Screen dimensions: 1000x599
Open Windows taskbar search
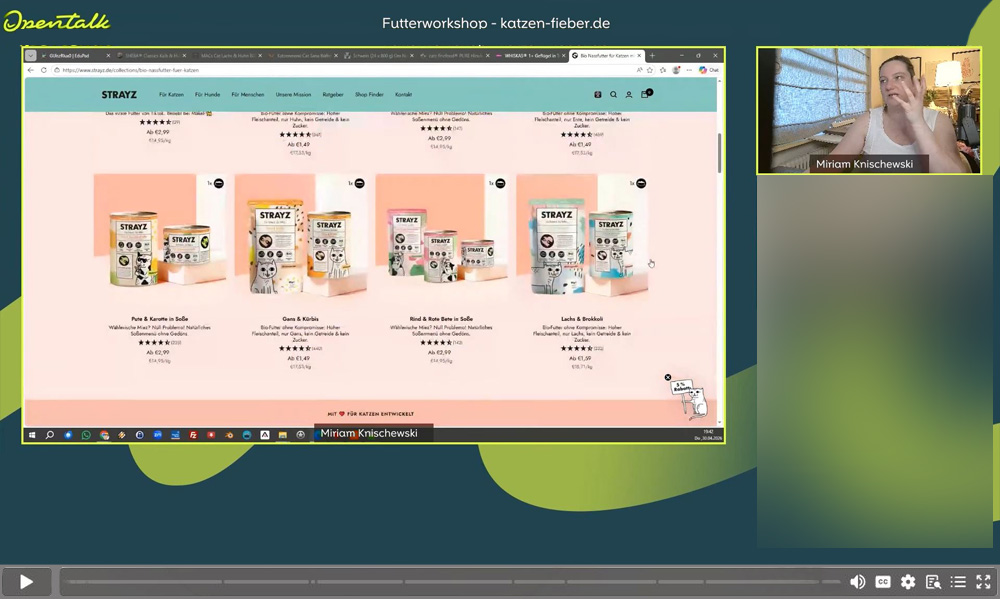50,435
